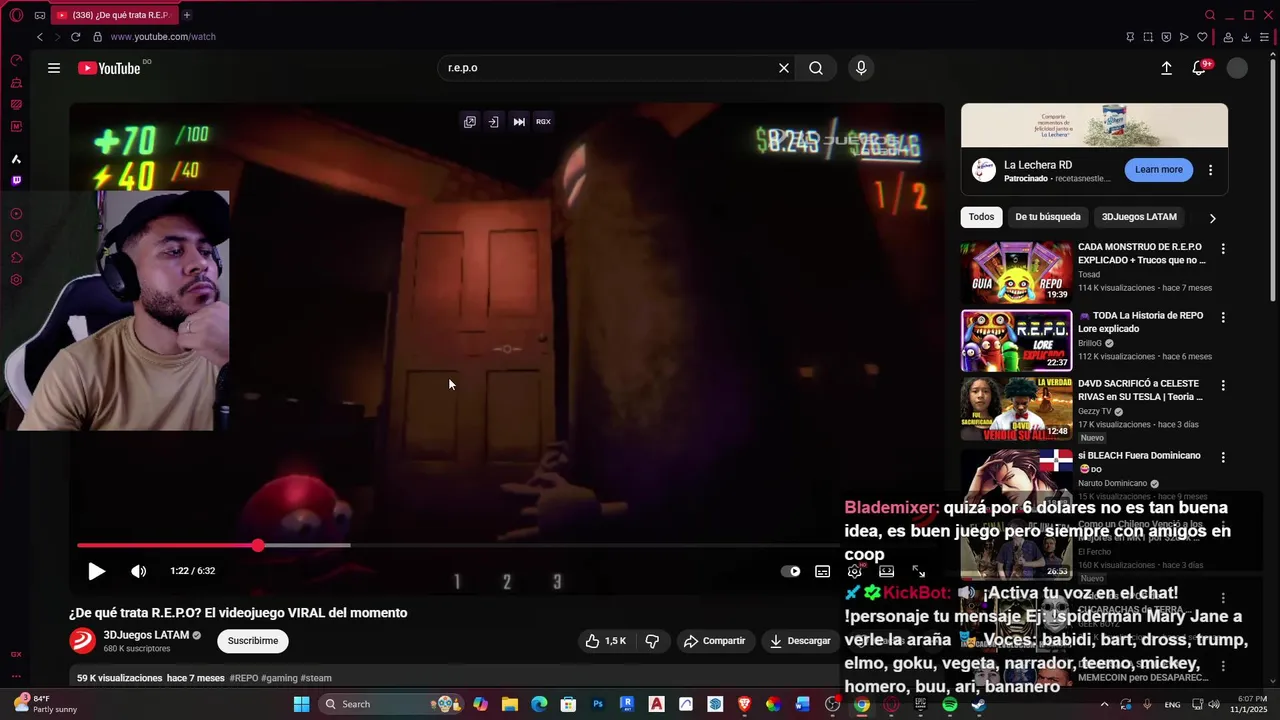Show hidden system tray icons chevron
Image resolution: width=1280 pixels, height=720 pixels.
(x=1104, y=705)
